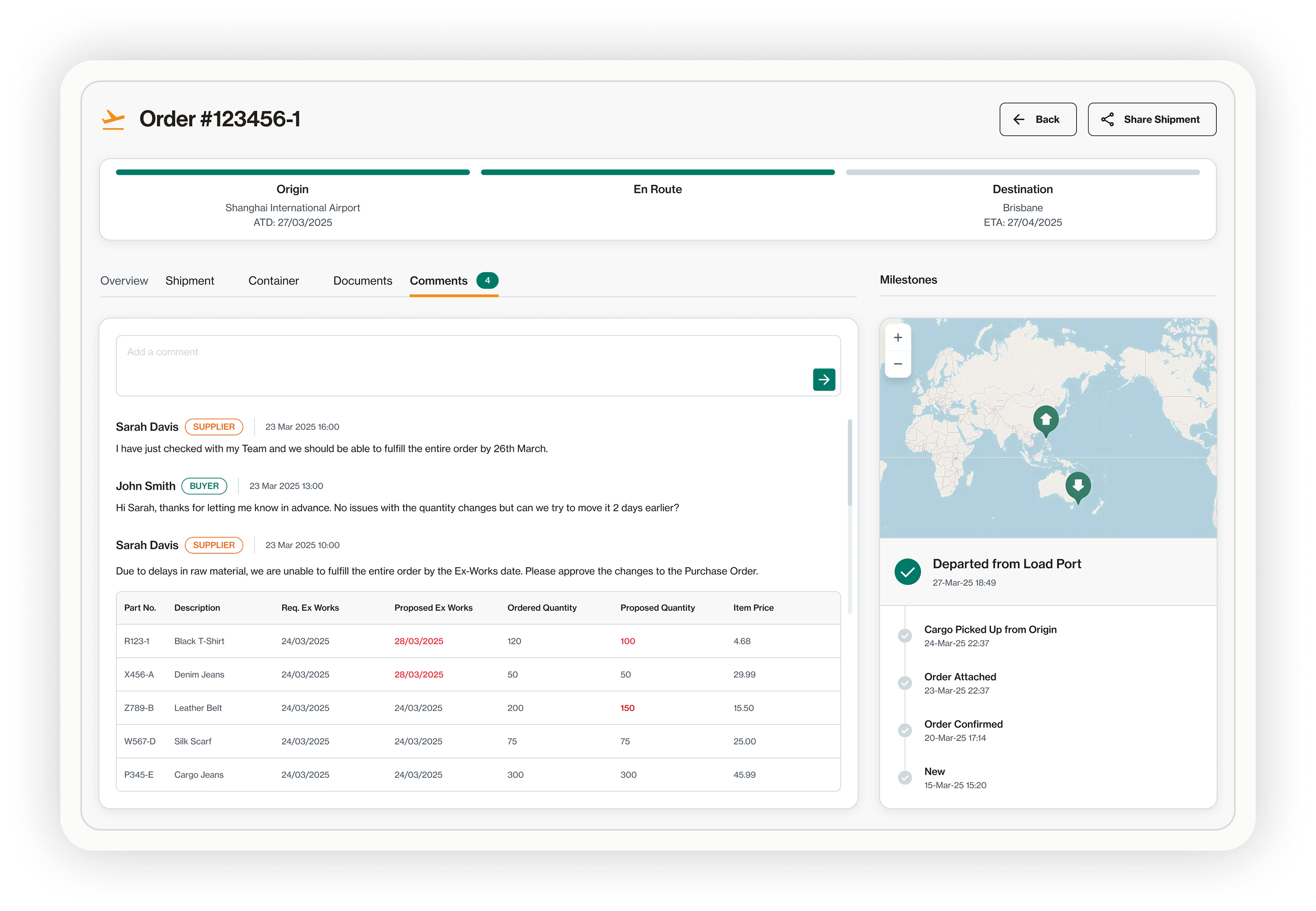The image size is (1316, 911).
Task: Zoom in on the map
Action: tap(898, 338)
